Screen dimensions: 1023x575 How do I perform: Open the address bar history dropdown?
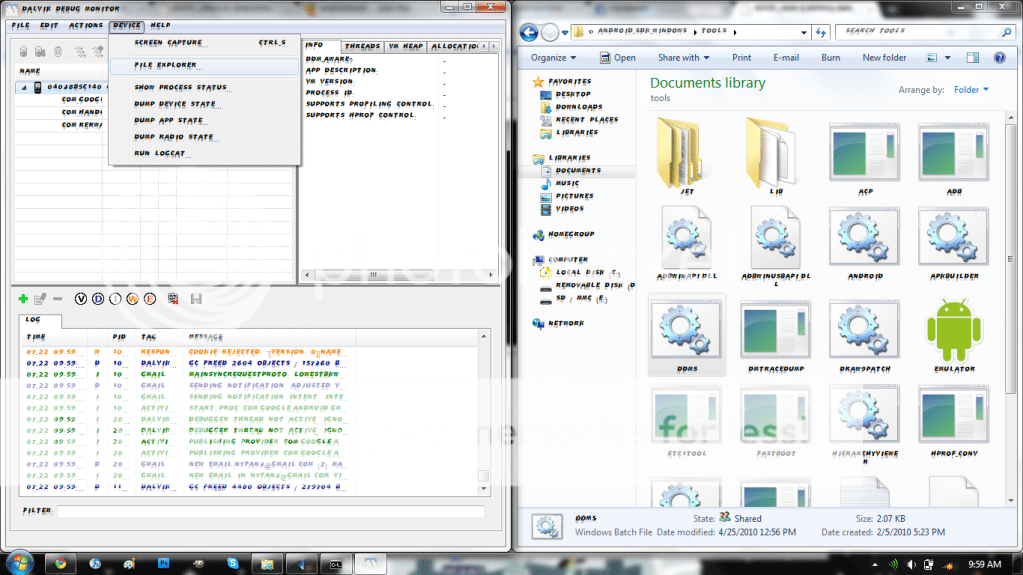[804, 32]
